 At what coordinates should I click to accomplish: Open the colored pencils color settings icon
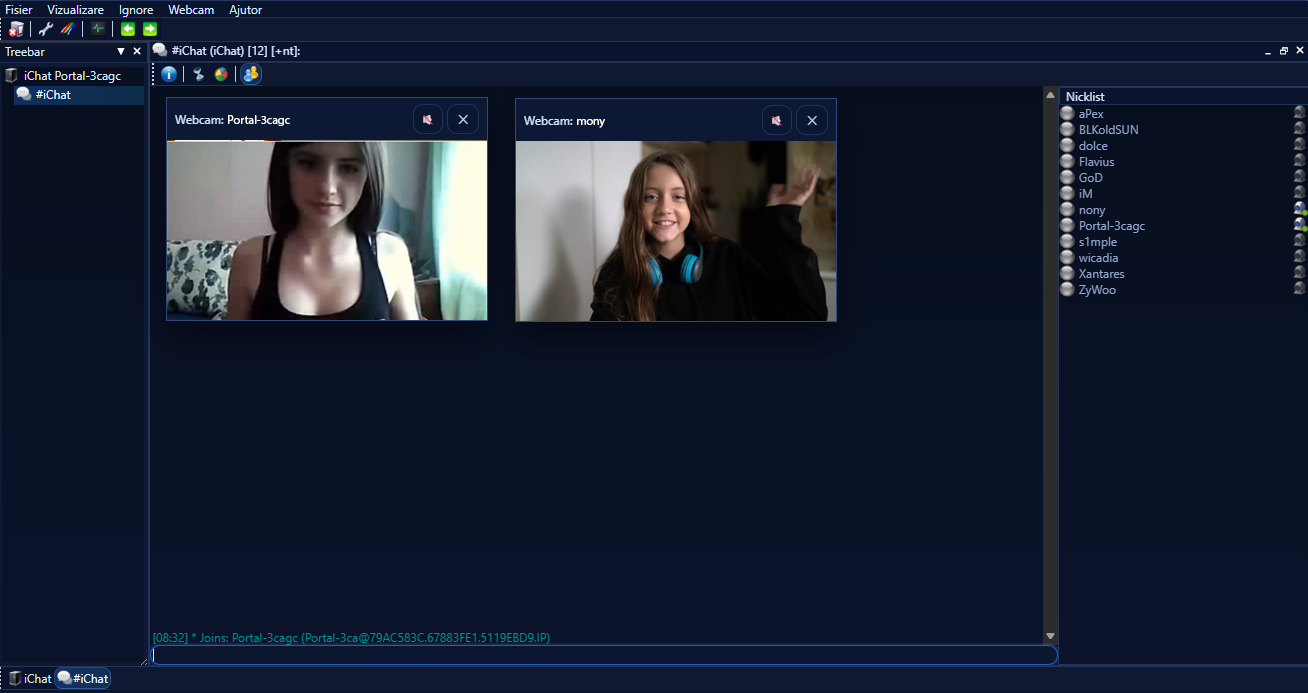[x=67, y=29]
